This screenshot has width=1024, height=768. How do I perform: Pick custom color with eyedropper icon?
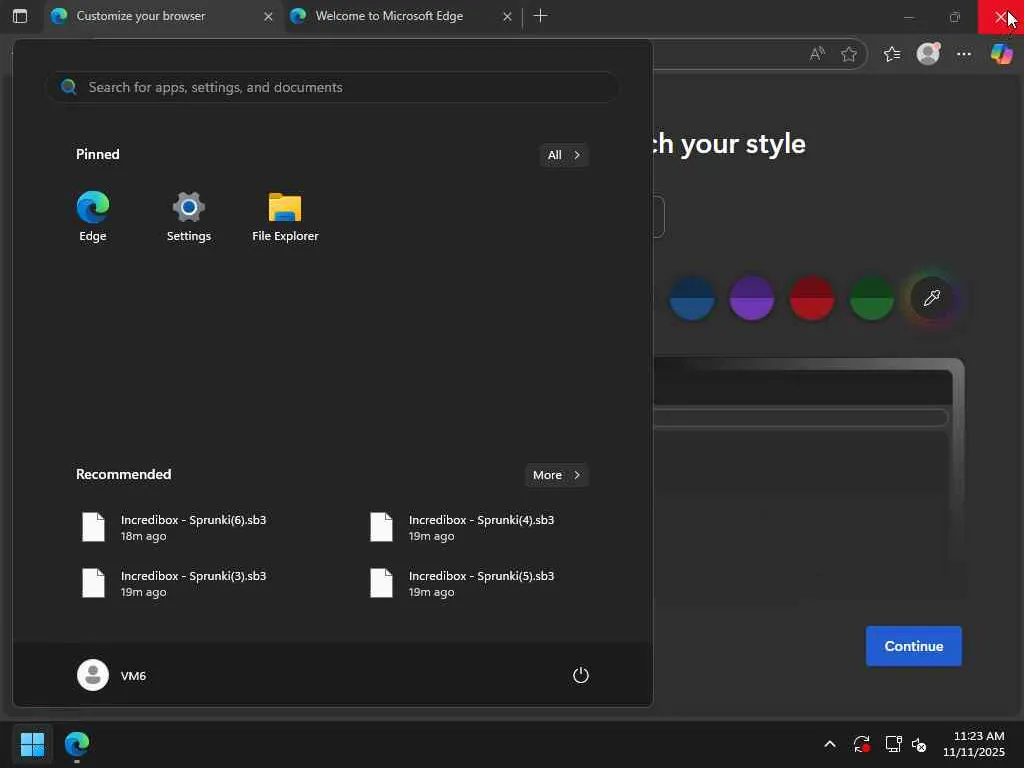click(931, 298)
